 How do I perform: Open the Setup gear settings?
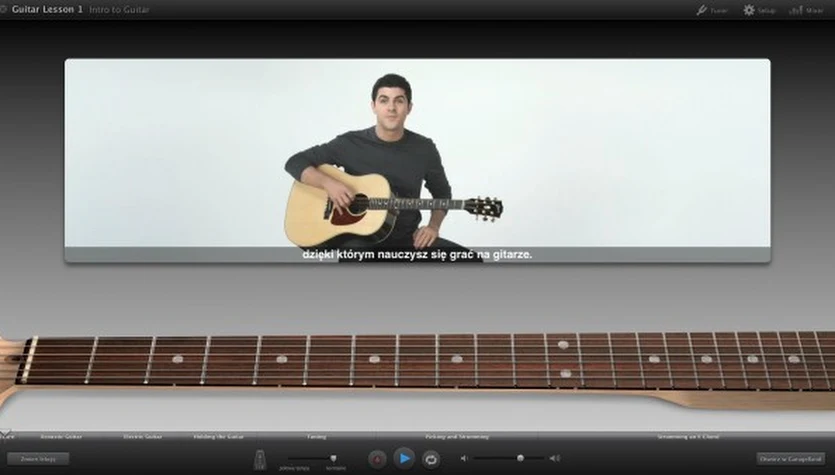(759, 10)
